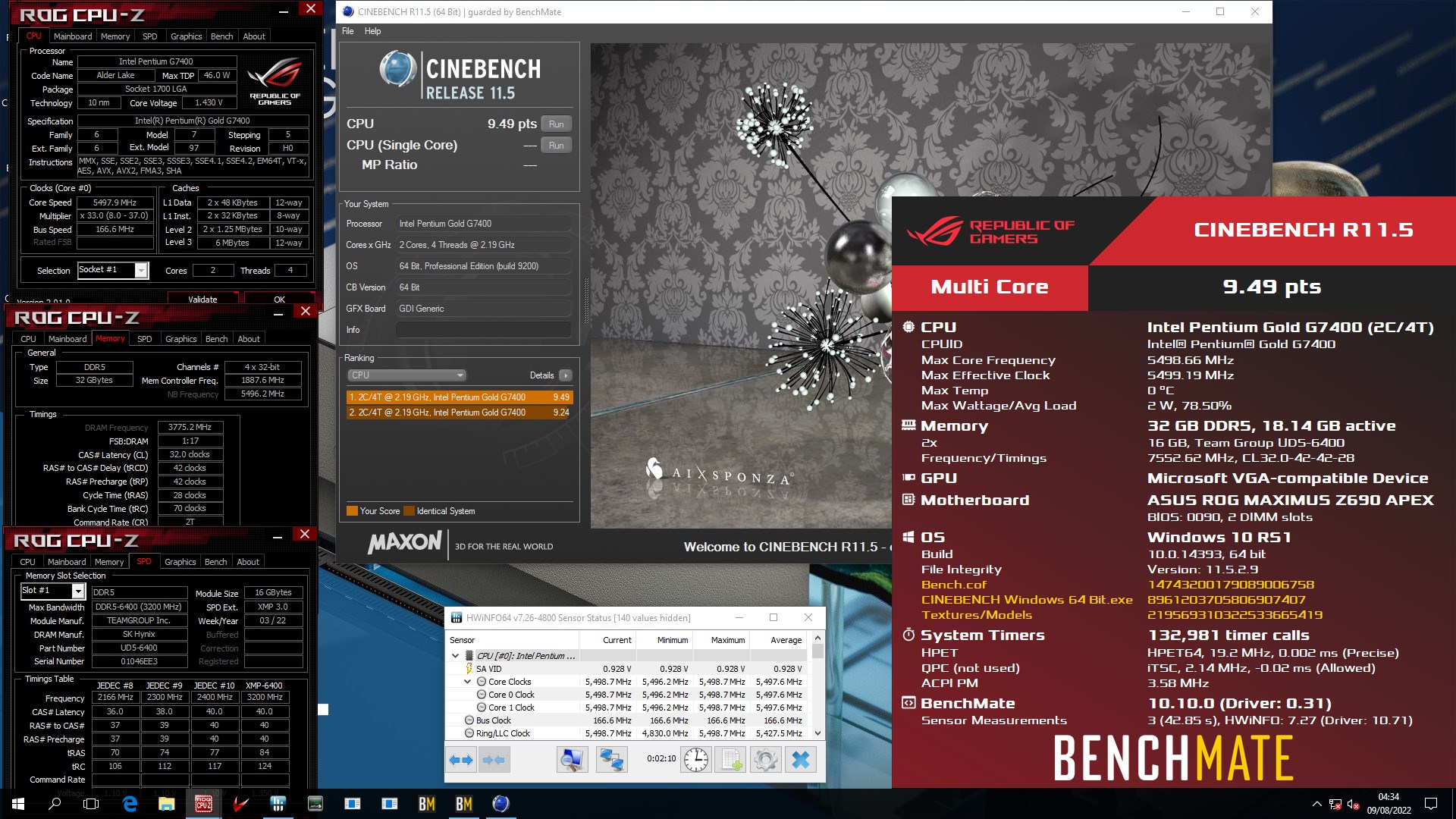Switch to HWiNFO taskbar icon

pyautogui.click(x=278, y=804)
